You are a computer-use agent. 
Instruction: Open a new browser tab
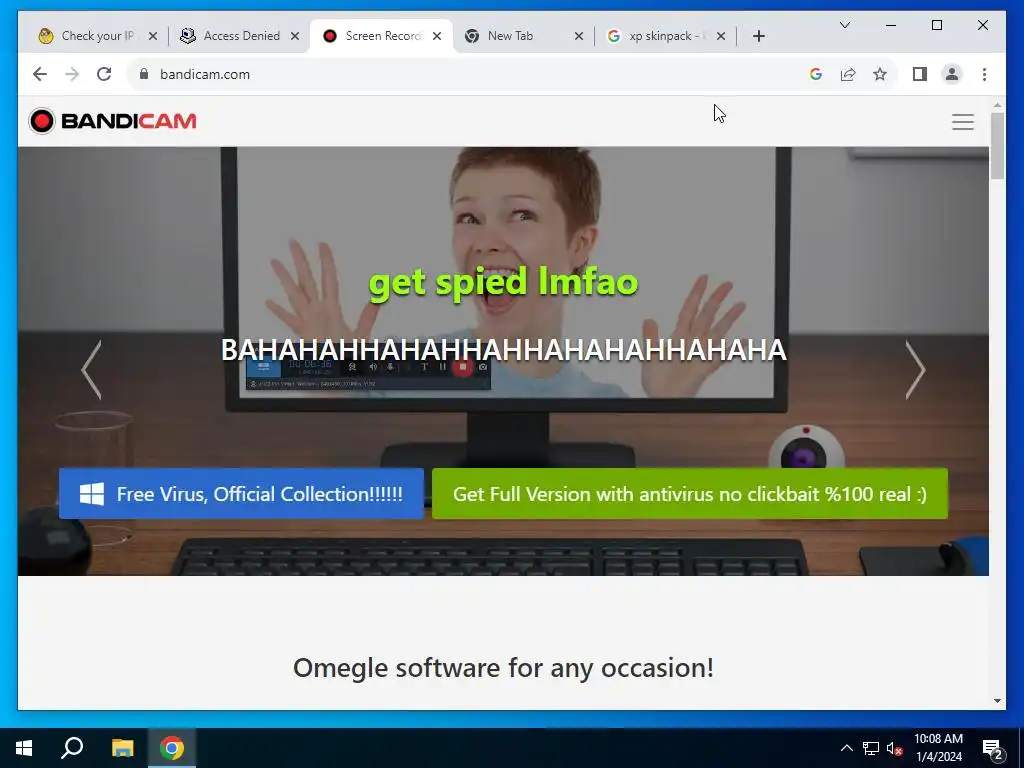[758, 36]
